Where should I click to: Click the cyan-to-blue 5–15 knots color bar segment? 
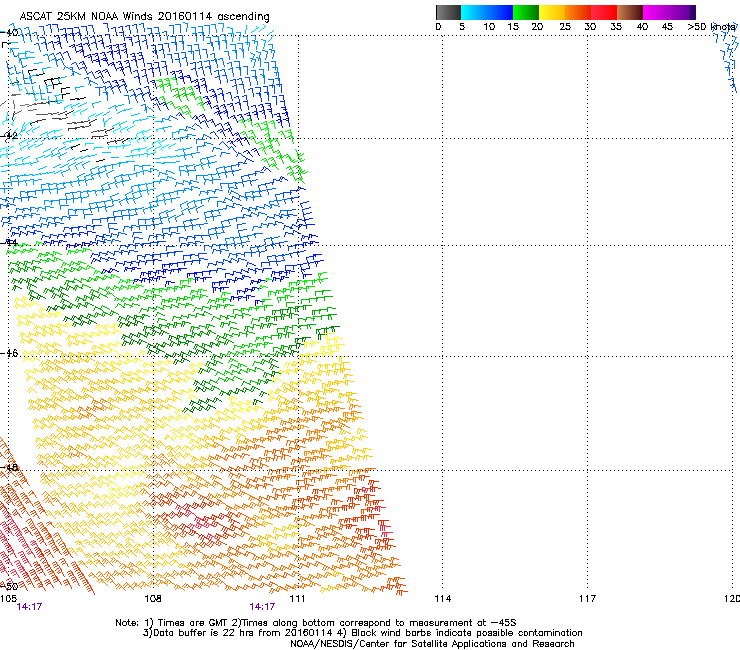pos(487,12)
